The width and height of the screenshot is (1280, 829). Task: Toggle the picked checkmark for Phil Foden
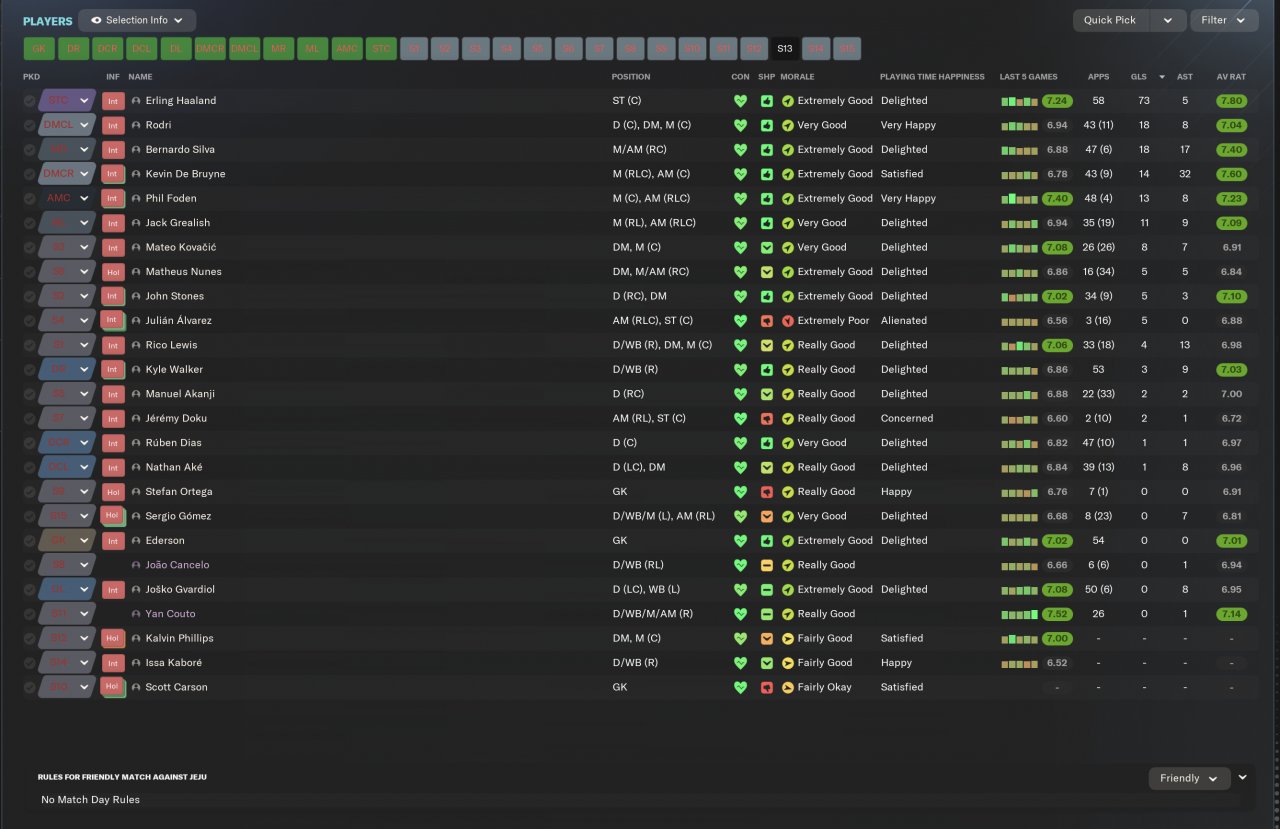coord(30,199)
